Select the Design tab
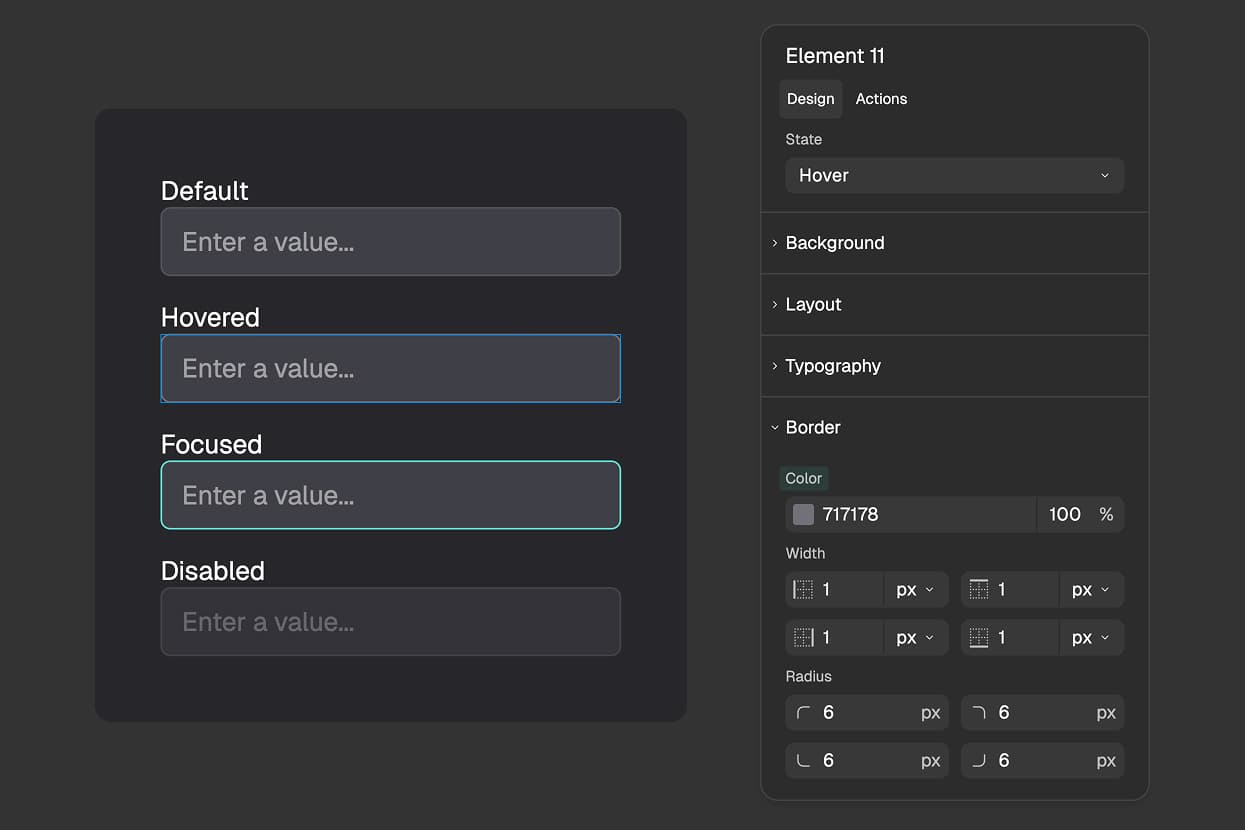1245x830 pixels. (x=810, y=98)
